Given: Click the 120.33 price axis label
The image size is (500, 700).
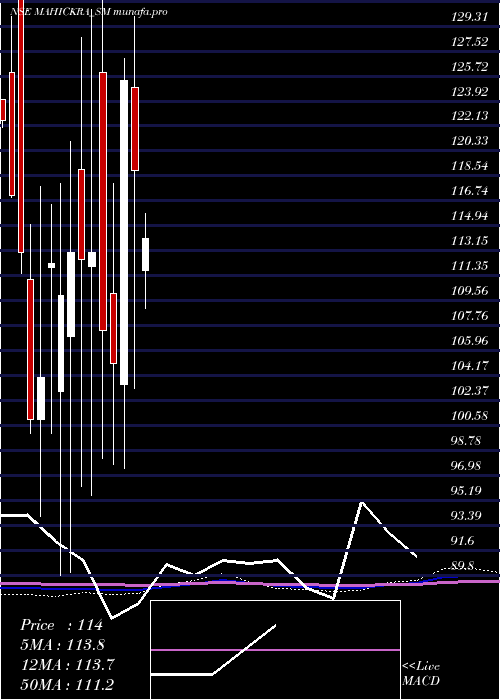Looking at the screenshot, I should 470,141.
